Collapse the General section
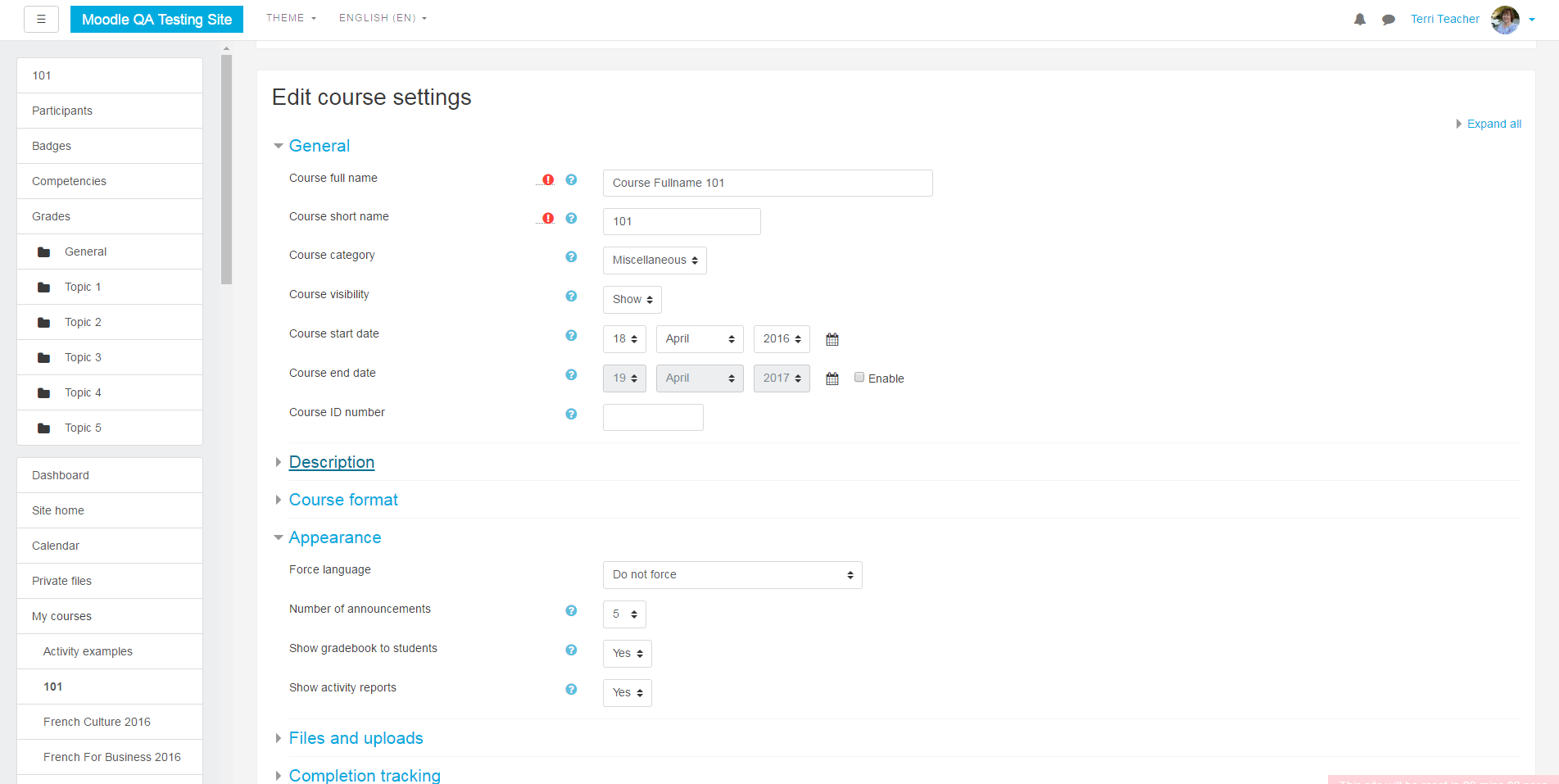1559x784 pixels. coord(319,146)
